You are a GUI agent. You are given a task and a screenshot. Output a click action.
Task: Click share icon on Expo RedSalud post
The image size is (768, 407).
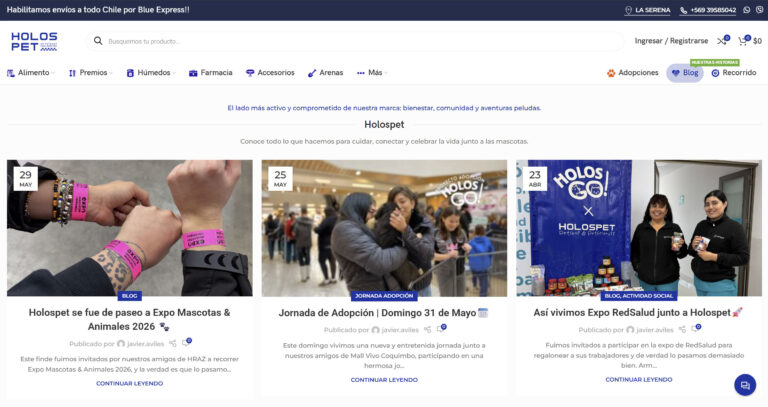pyautogui.click(x=682, y=330)
